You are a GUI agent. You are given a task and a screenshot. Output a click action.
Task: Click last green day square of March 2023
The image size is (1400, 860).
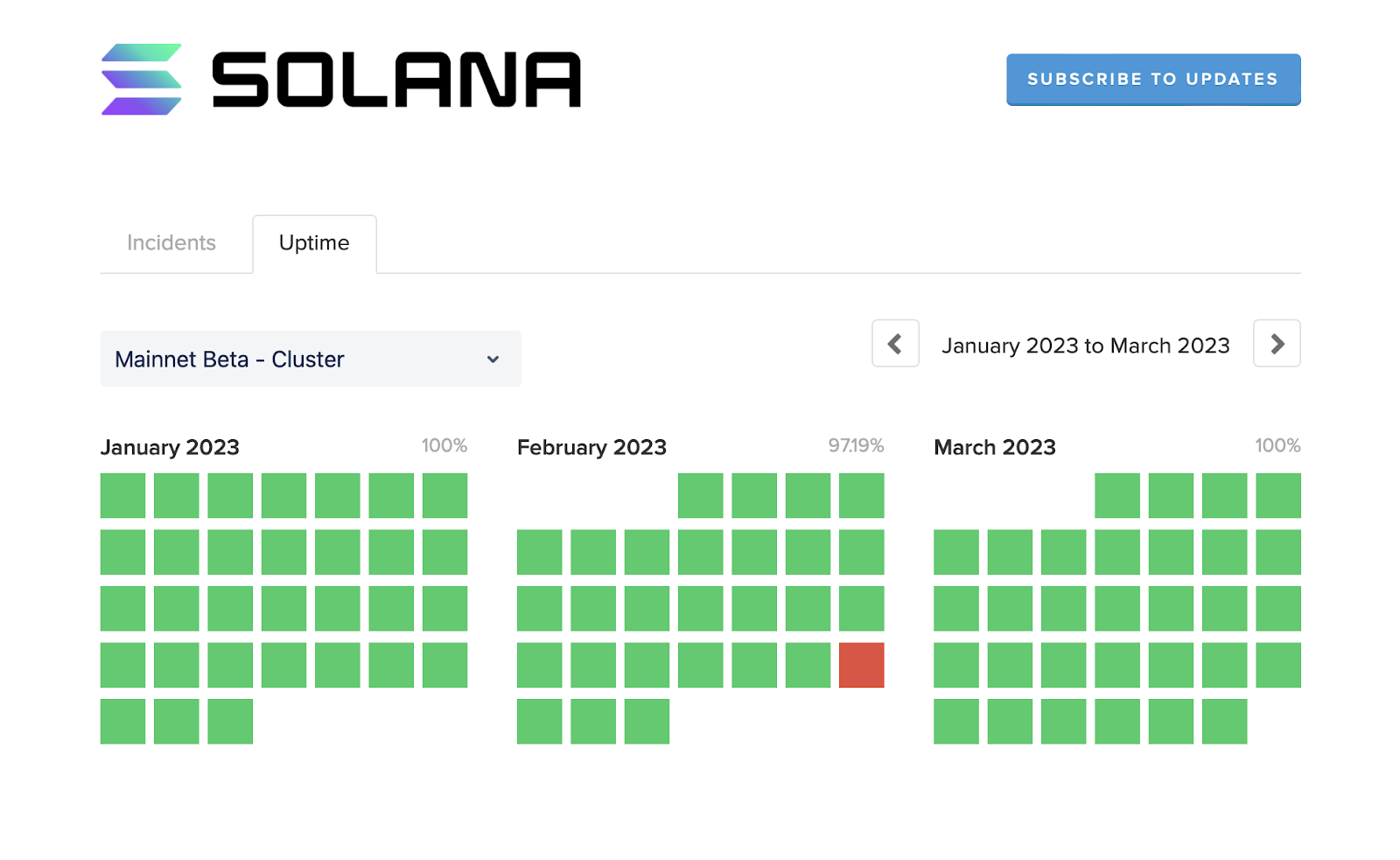point(1224,722)
